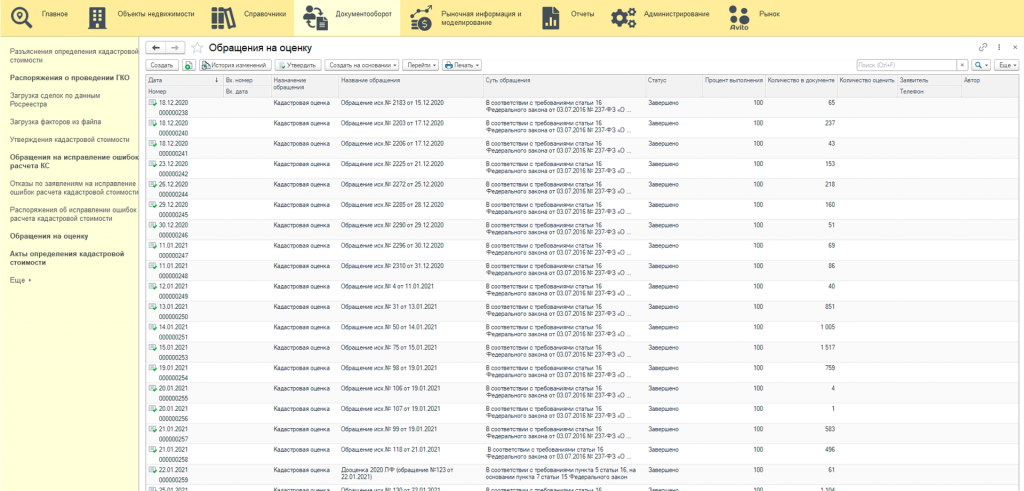Select Обращение исх.№ 2183 от 15.12.2020
1024x491 pixels.
coord(392,103)
